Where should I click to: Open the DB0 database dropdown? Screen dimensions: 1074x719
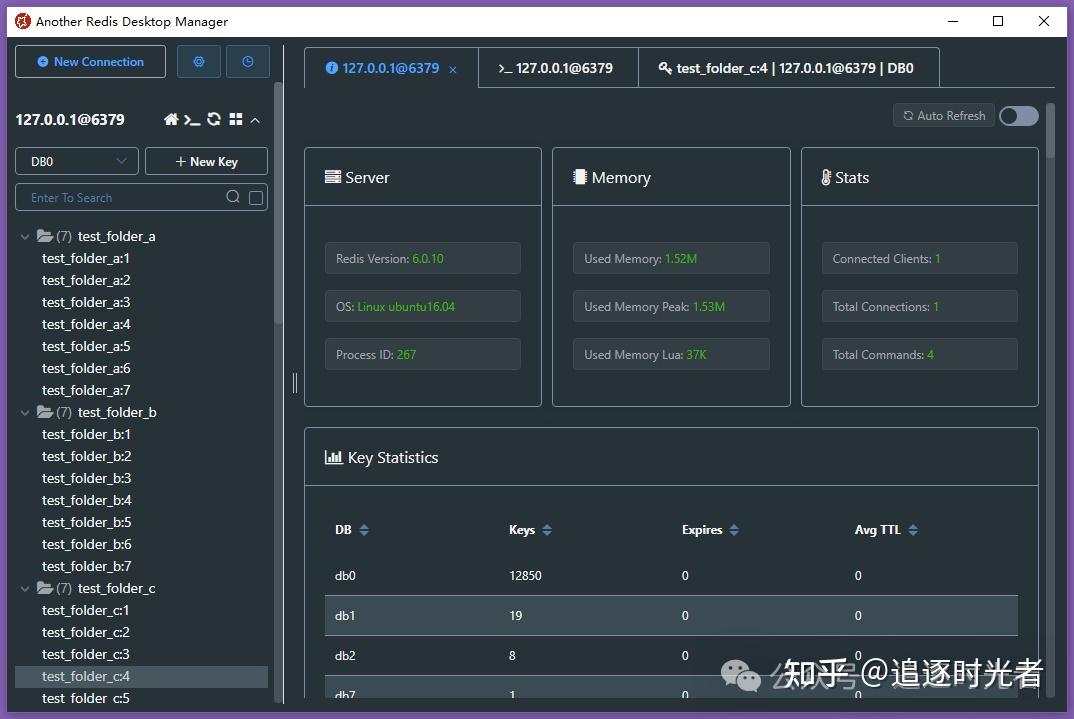[77, 162]
